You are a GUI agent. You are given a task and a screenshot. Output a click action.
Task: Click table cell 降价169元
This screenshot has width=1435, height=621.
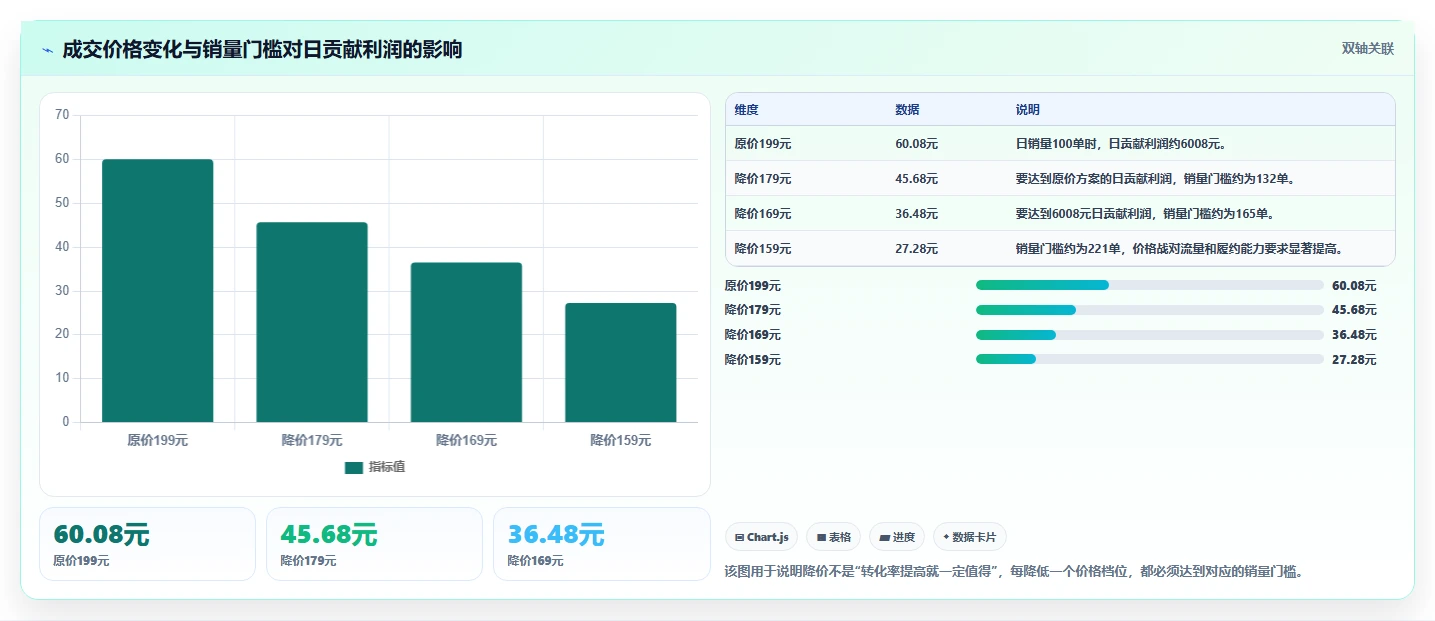tap(763, 214)
